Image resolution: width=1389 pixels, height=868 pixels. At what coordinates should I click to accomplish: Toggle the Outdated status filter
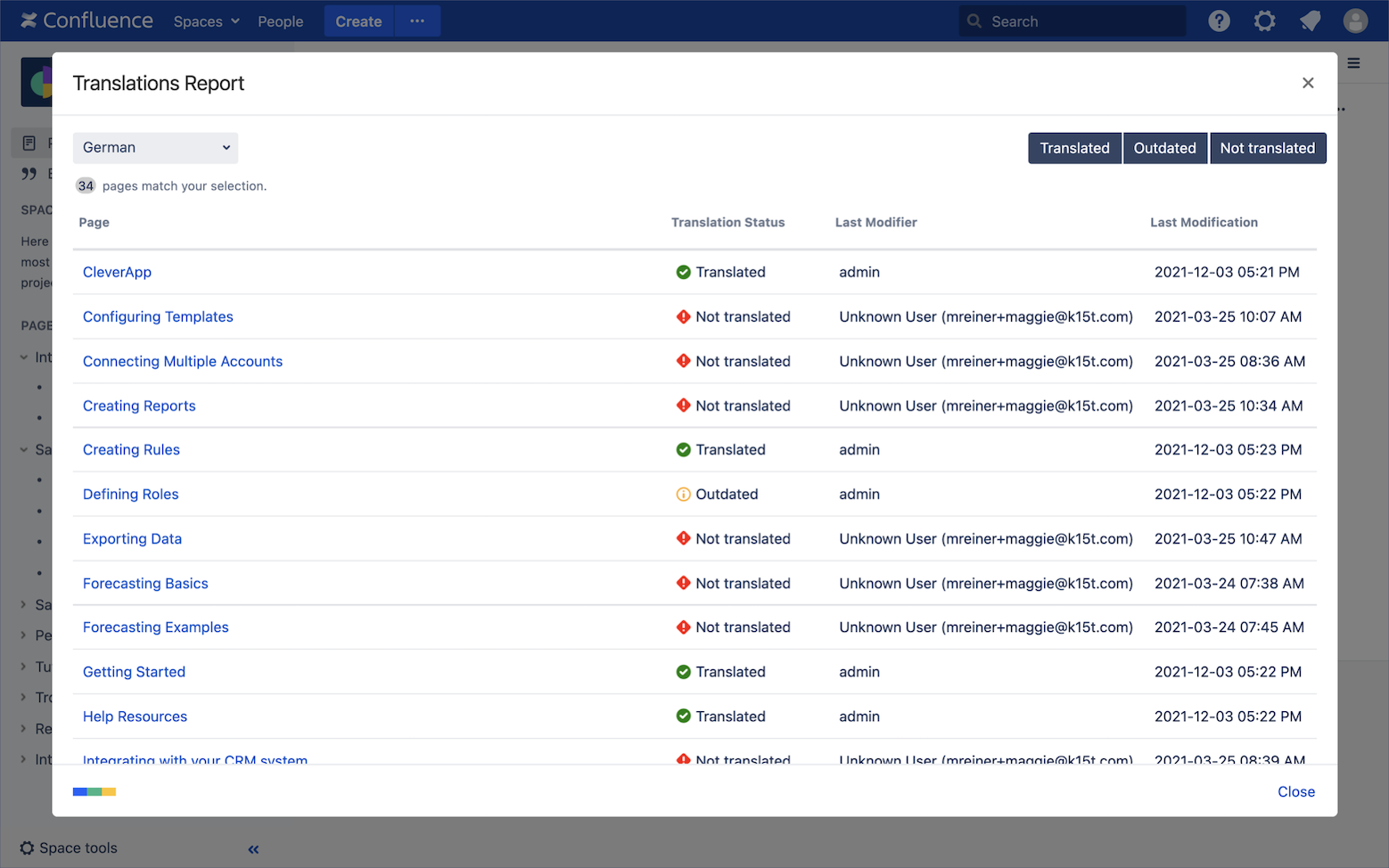coord(1164,148)
